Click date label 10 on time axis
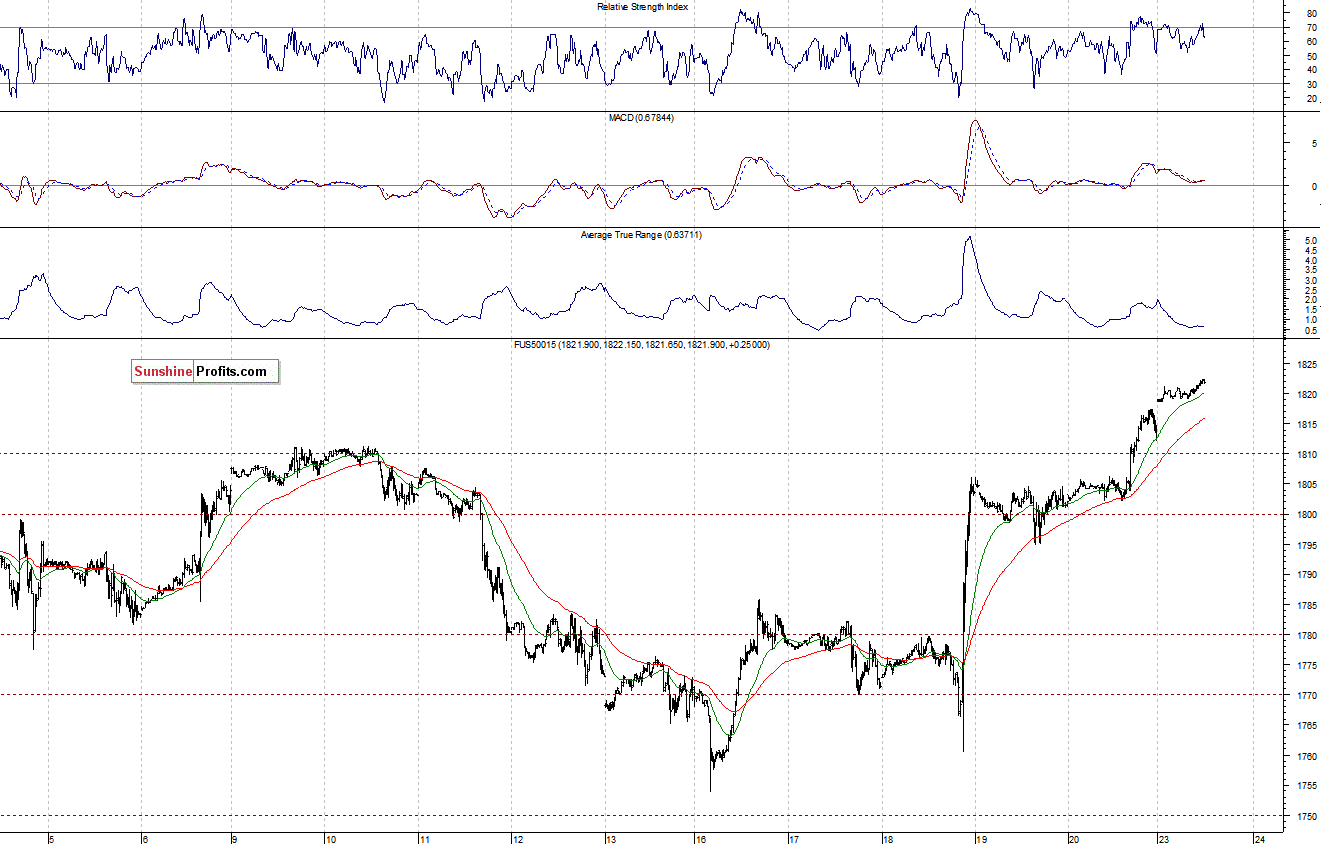This screenshot has width=1321, height=844. (x=331, y=839)
